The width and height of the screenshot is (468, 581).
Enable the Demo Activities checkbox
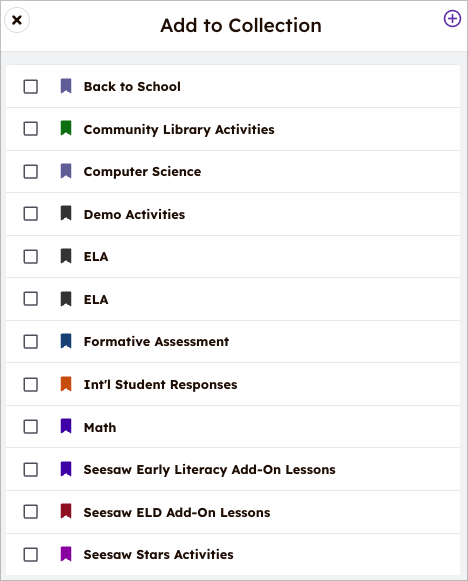pos(30,214)
